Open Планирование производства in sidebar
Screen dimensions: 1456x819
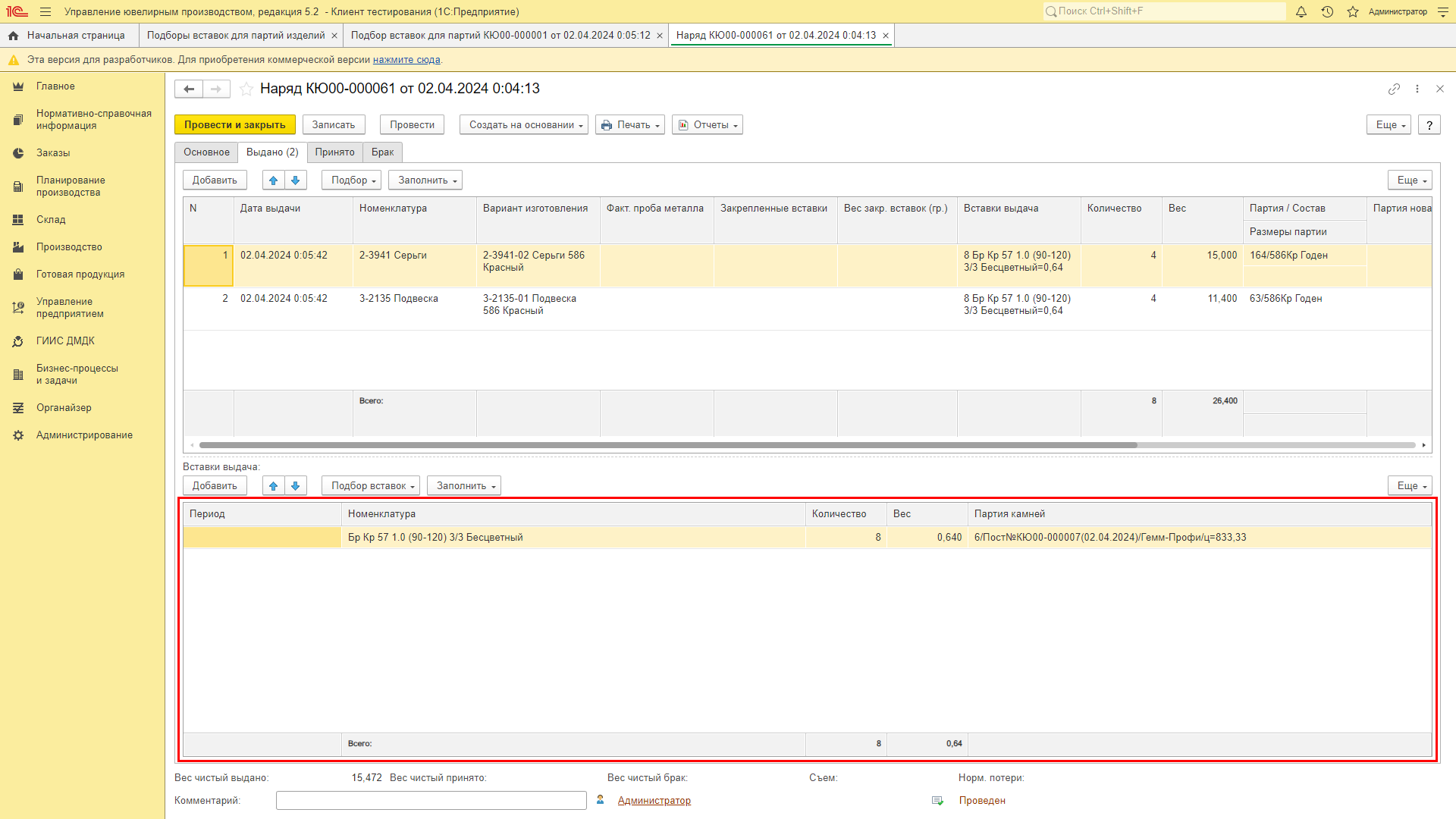pos(71,187)
